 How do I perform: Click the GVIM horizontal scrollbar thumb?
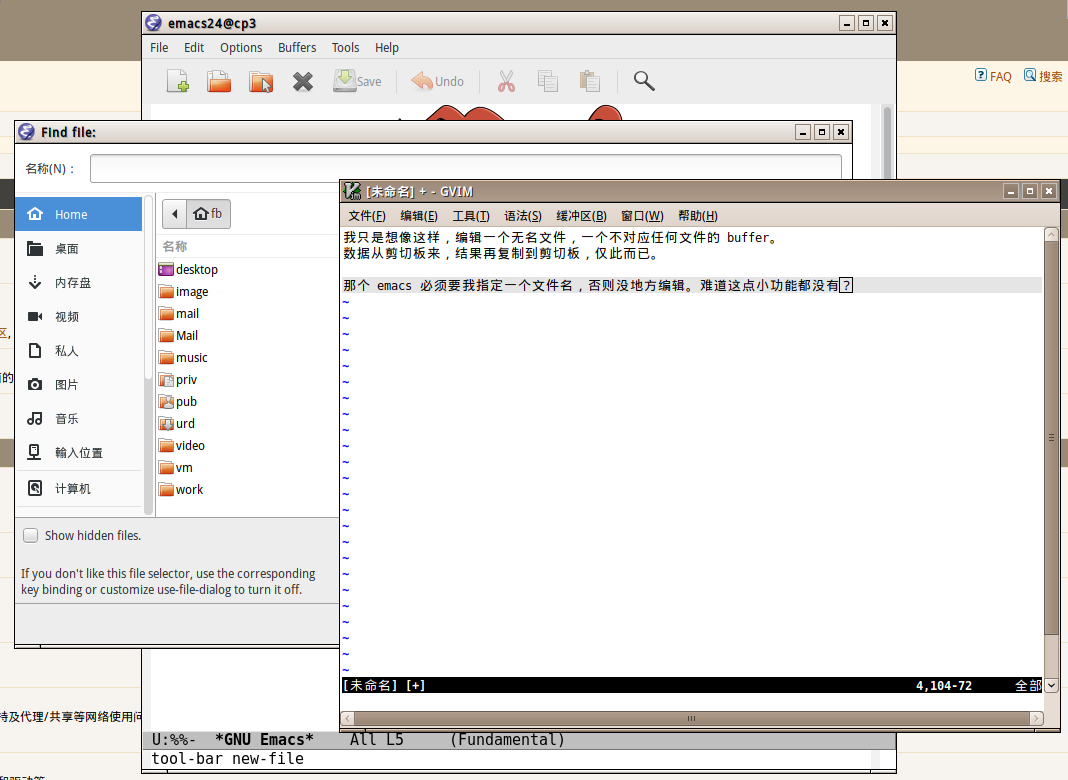[691, 718]
